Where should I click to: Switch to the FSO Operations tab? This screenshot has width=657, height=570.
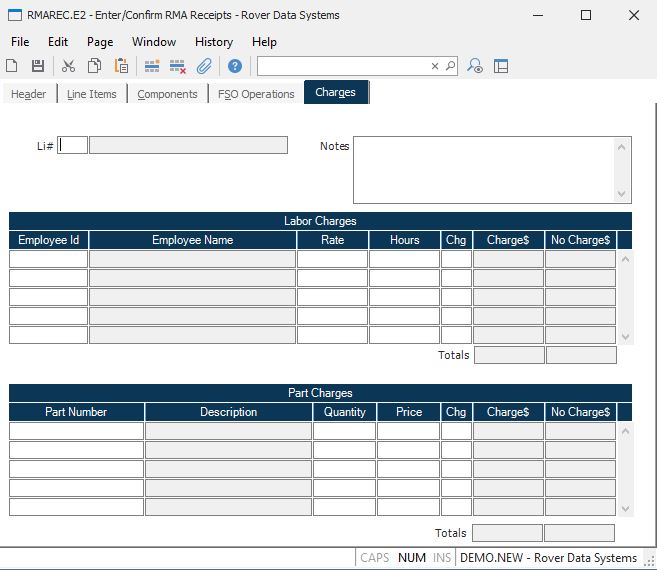(256, 94)
